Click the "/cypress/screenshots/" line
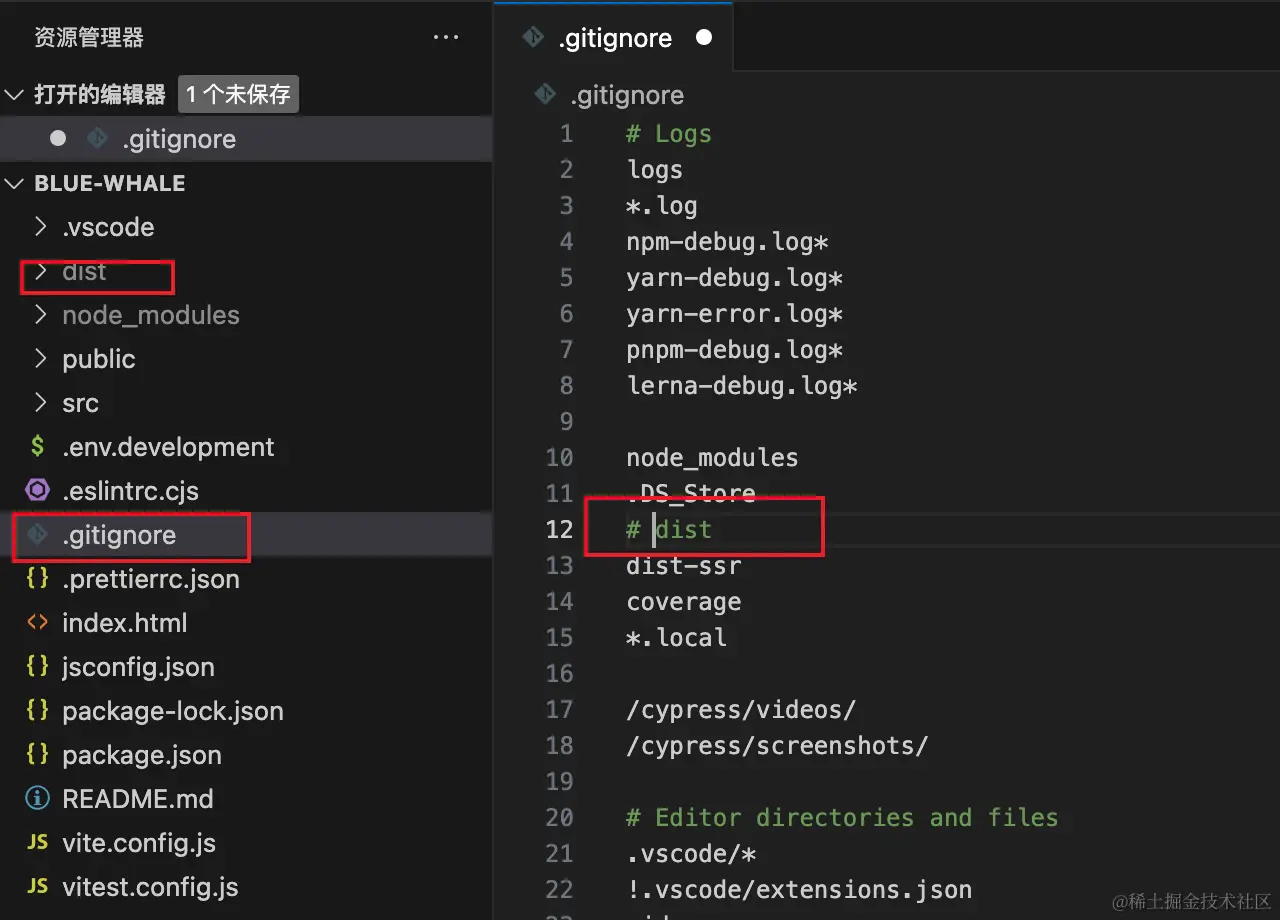The width and height of the screenshot is (1280, 920). pyautogui.click(x=778, y=746)
